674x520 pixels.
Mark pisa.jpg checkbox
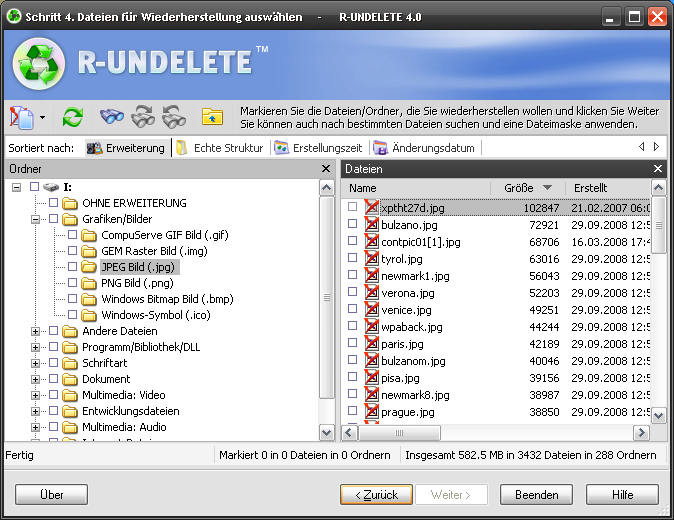click(352, 376)
